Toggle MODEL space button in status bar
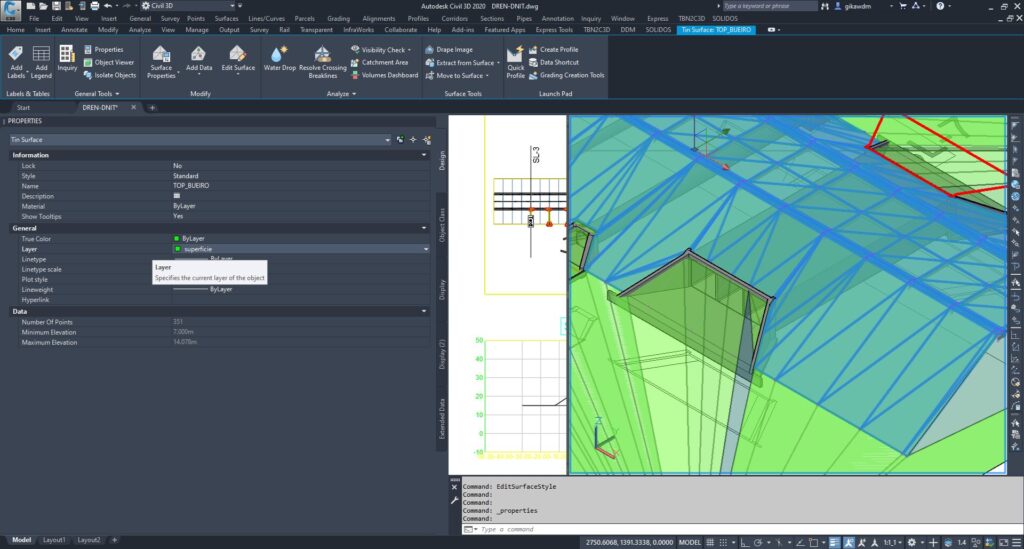 pyautogui.click(x=690, y=542)
